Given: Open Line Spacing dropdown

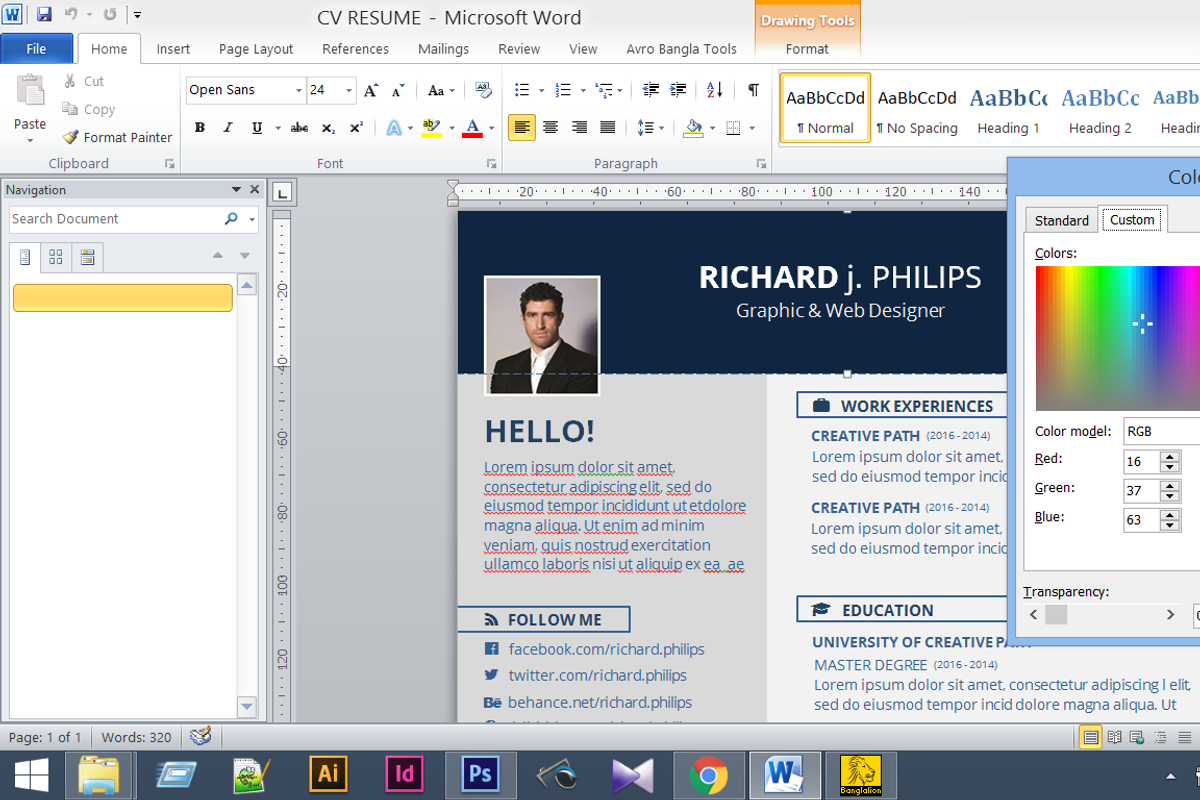Looking at the screenshot, I should [x=651, y=128].
